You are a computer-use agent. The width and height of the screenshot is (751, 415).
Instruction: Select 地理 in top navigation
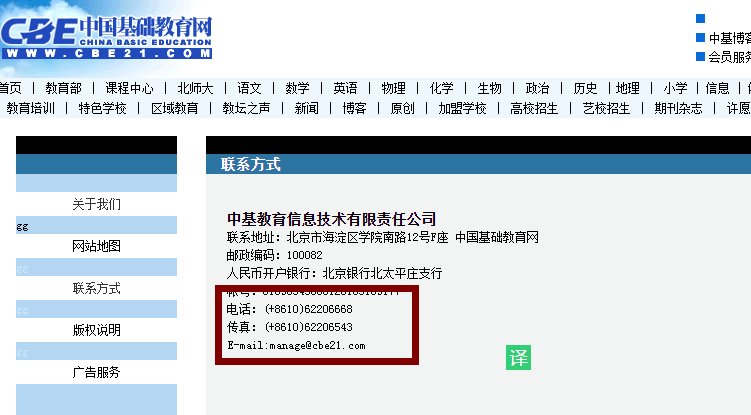coord(628,88)
